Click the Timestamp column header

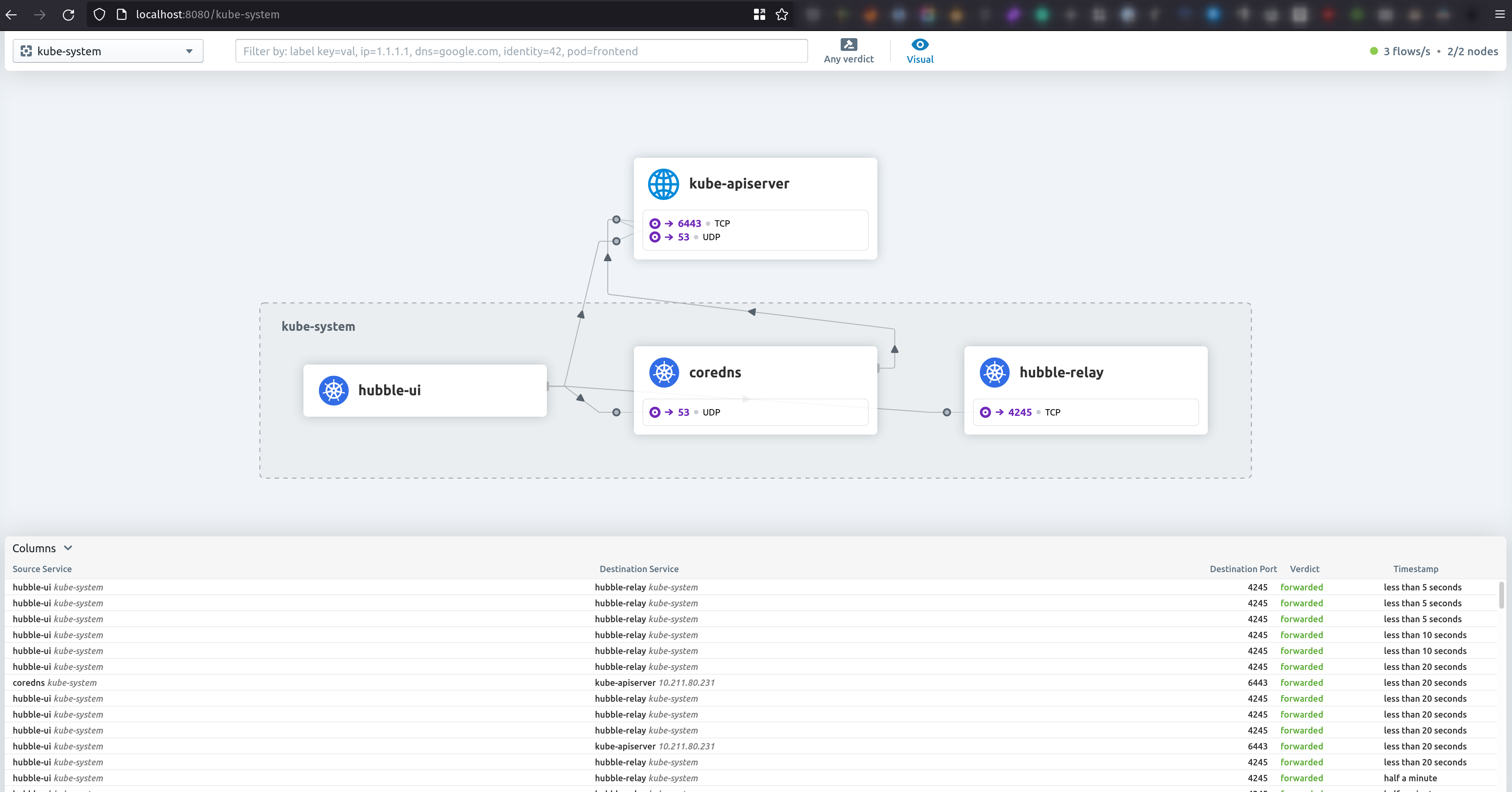[1416, 569]
